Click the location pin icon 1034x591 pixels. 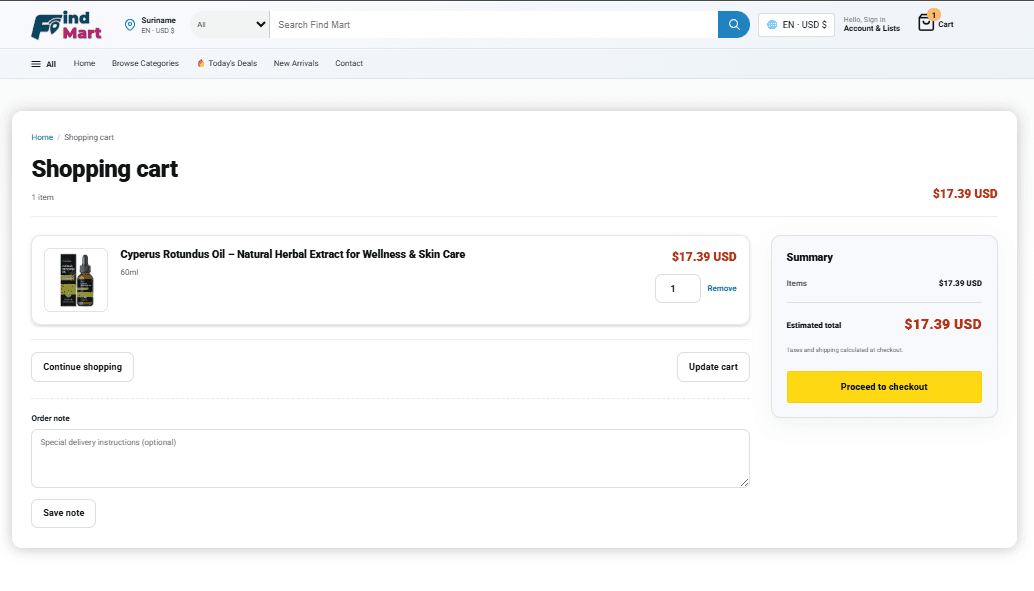(x=130, y=25)
